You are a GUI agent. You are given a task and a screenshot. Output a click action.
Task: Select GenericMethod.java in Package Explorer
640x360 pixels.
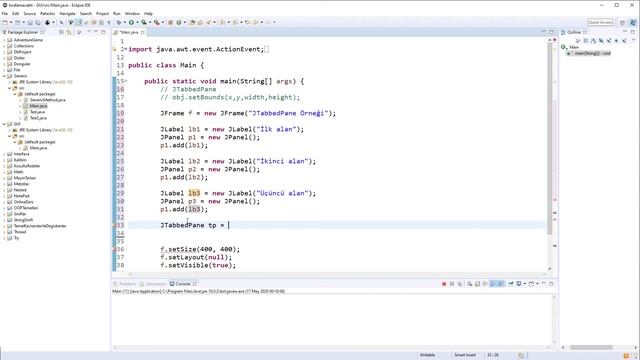pyautogui.click(x=47, y=100)
